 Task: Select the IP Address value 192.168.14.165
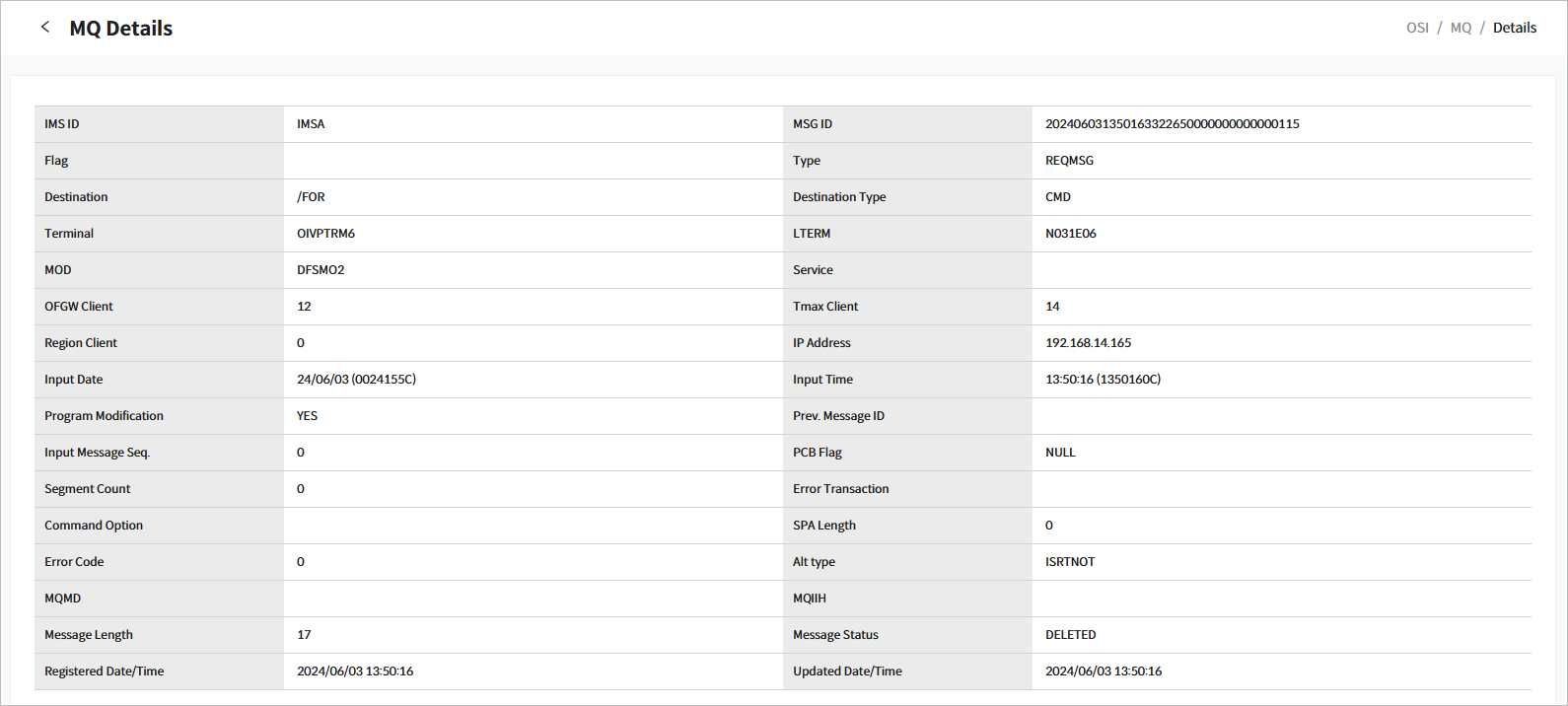1088,343
